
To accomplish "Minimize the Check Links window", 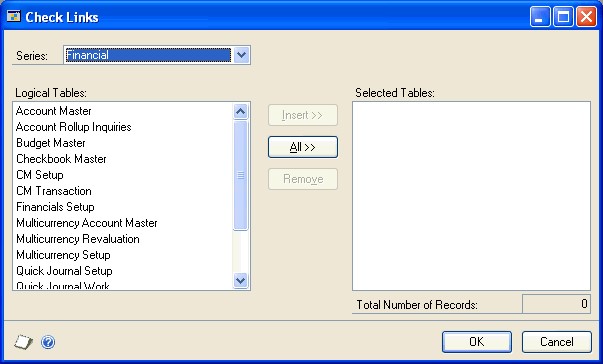I will [540, 17].
